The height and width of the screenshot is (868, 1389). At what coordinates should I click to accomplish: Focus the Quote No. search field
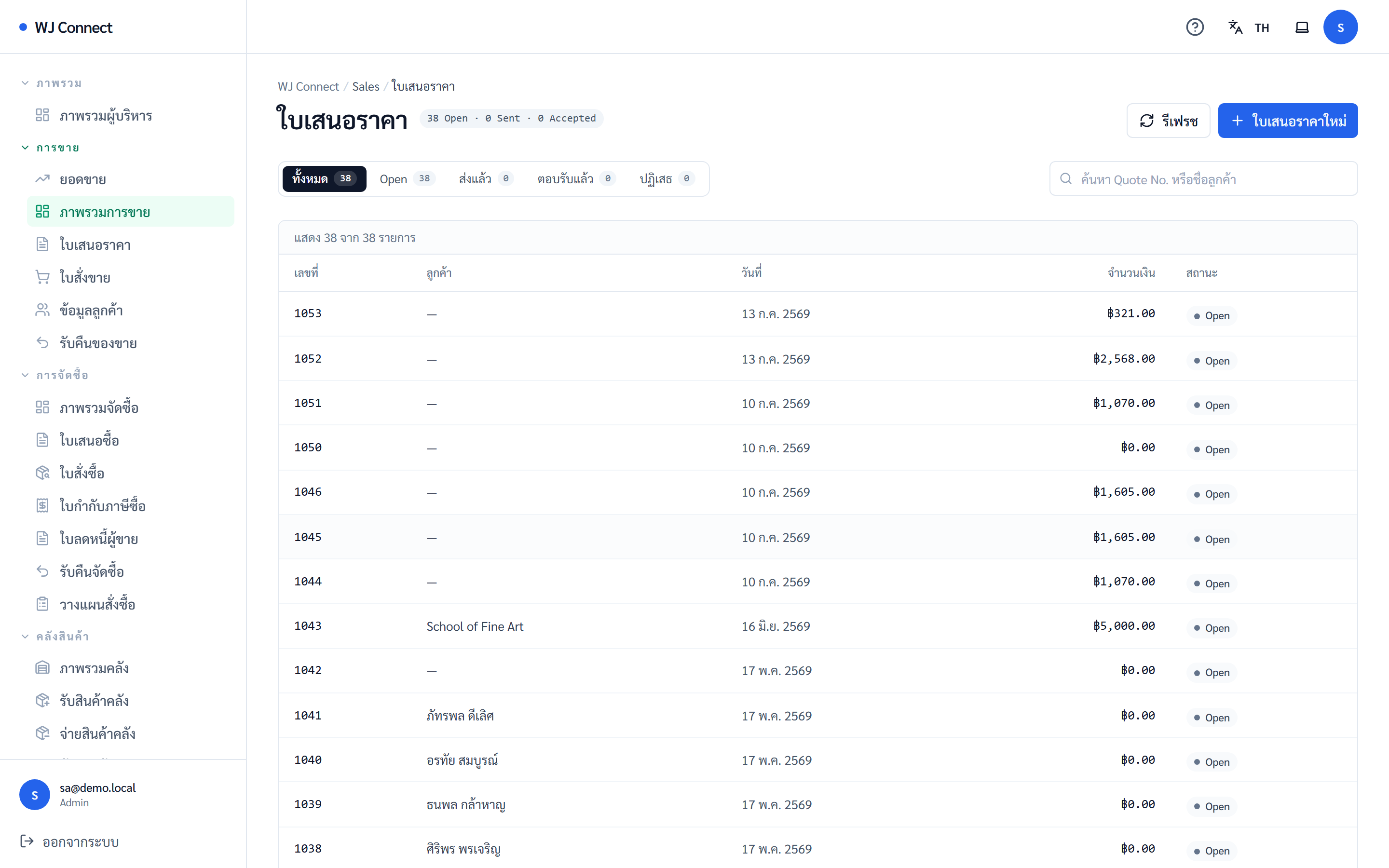1203,179
